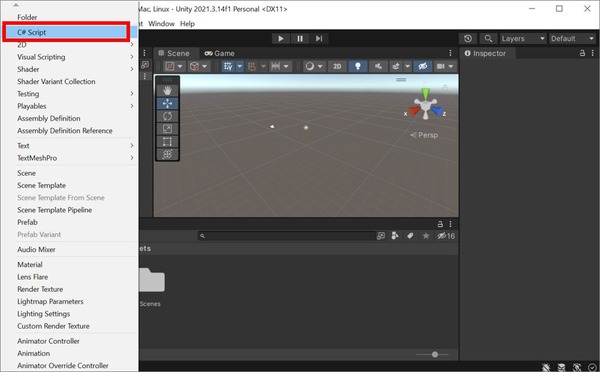Screen dimensions: 600x372
Task: Open the grid visibility dropdown arrow
Action: coord(240,66)
